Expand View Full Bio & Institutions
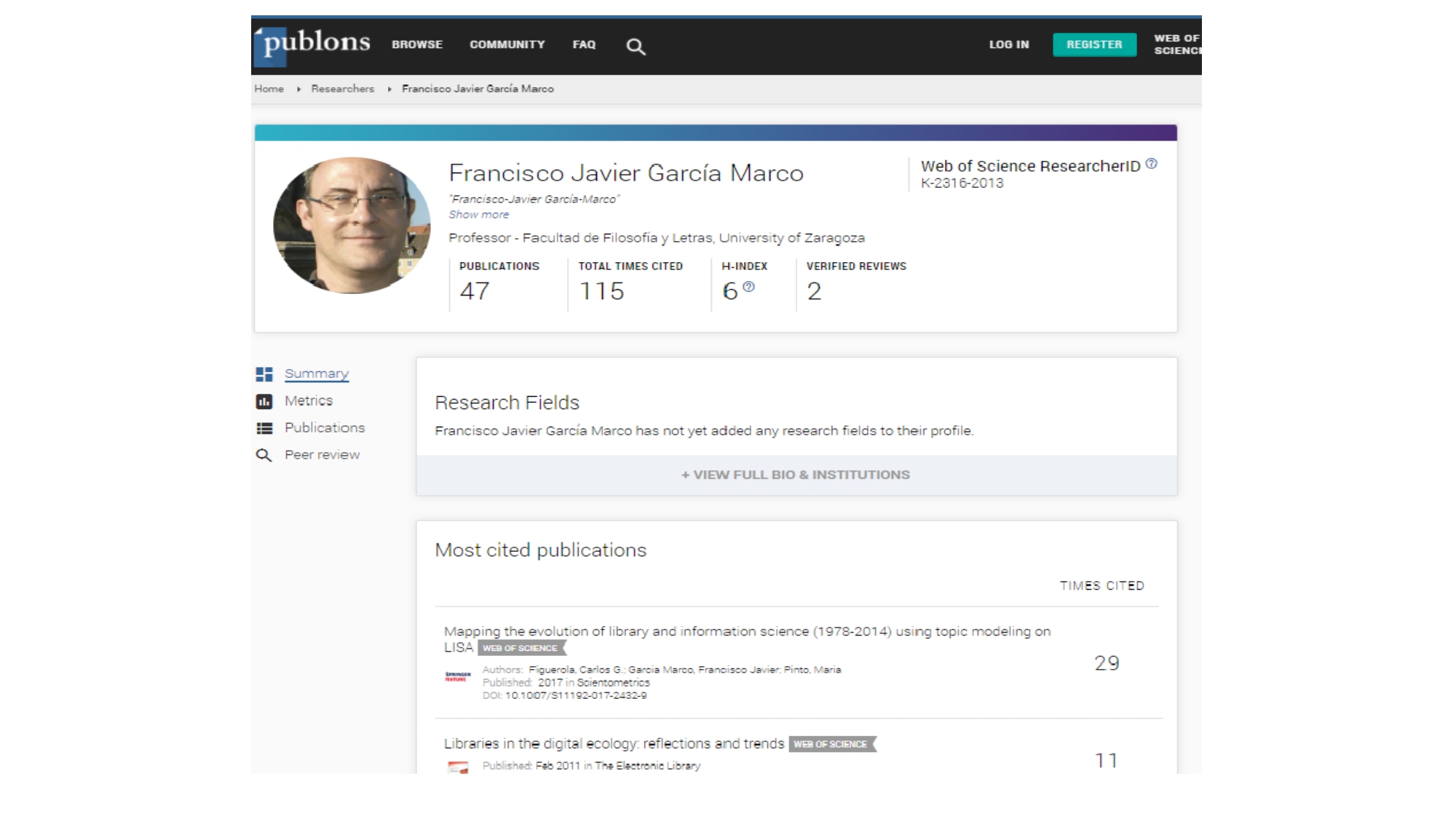The image size is (1456, 819). [796, 475]
